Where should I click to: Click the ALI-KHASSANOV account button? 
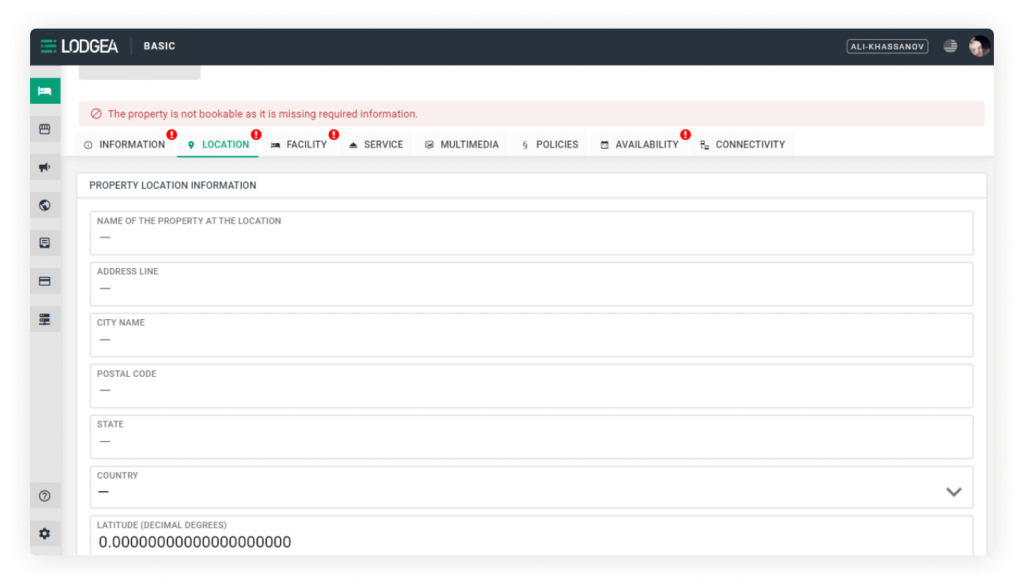tap(887, 46)
